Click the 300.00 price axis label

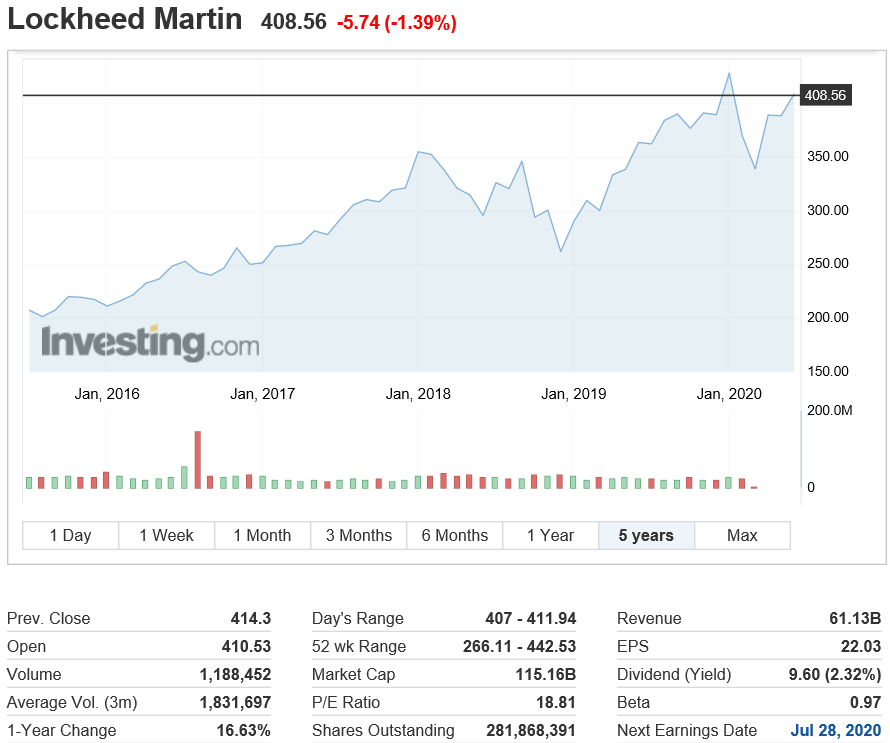pos(828,210)
